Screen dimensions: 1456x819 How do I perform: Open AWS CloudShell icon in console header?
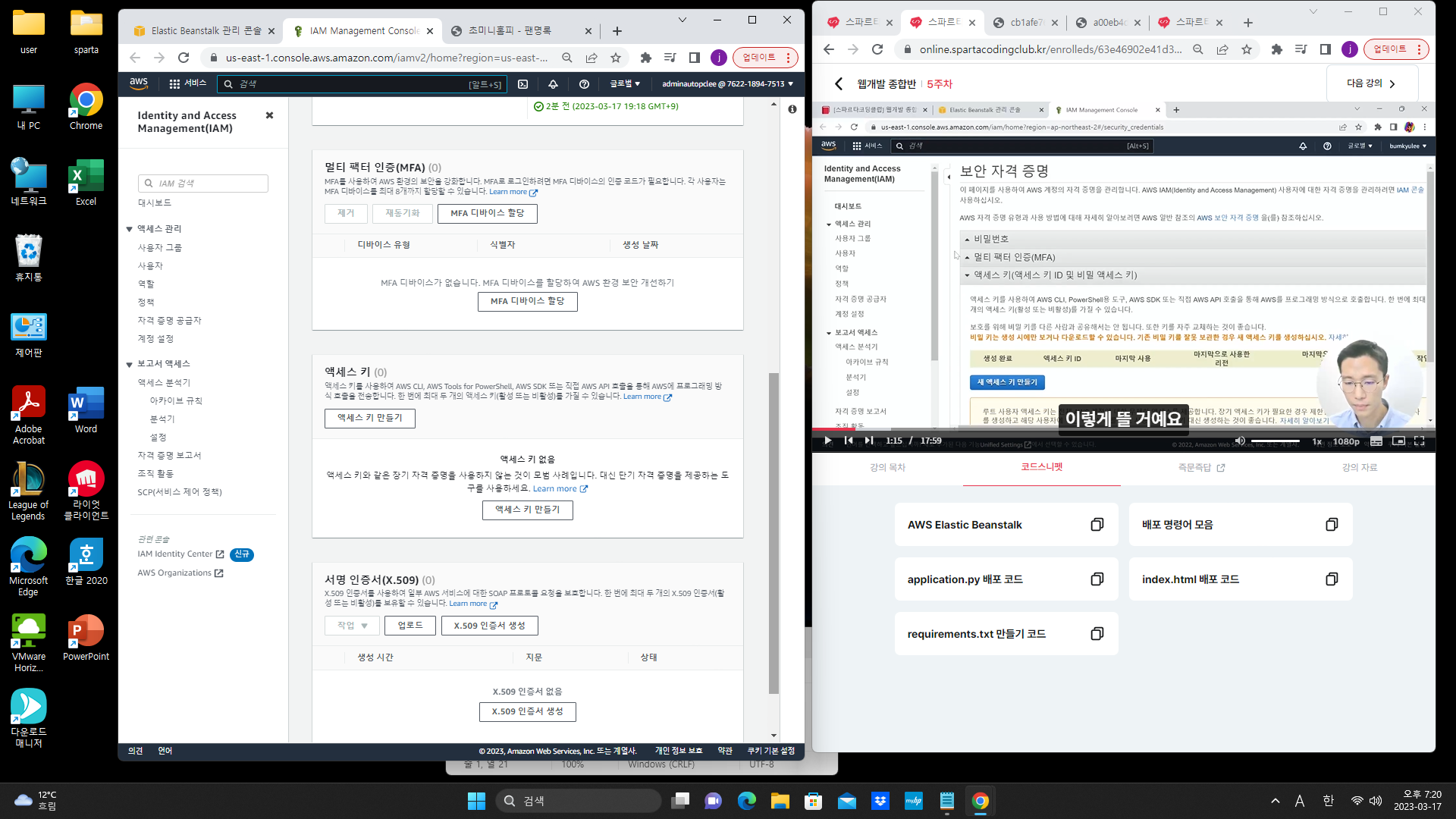(x=522, y=84)
